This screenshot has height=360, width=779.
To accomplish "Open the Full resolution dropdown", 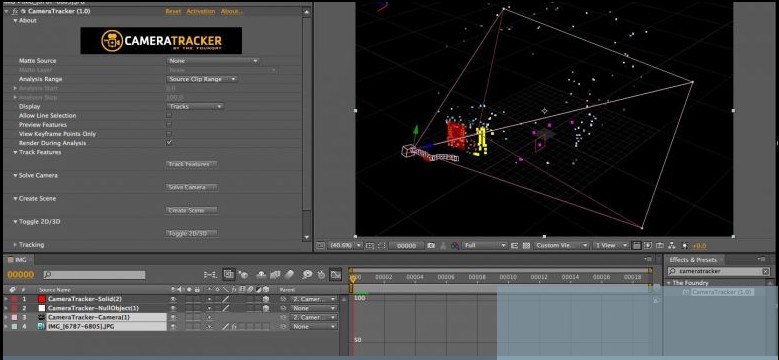I will 484,245.
